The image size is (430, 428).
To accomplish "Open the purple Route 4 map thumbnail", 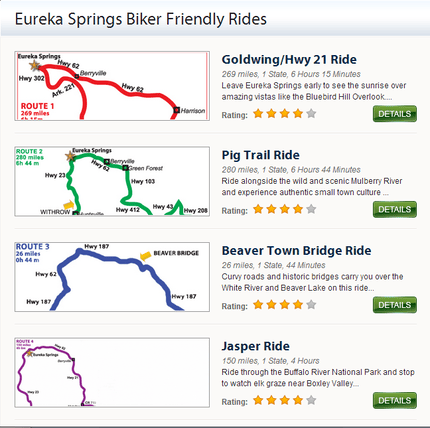I will [112, 372].
